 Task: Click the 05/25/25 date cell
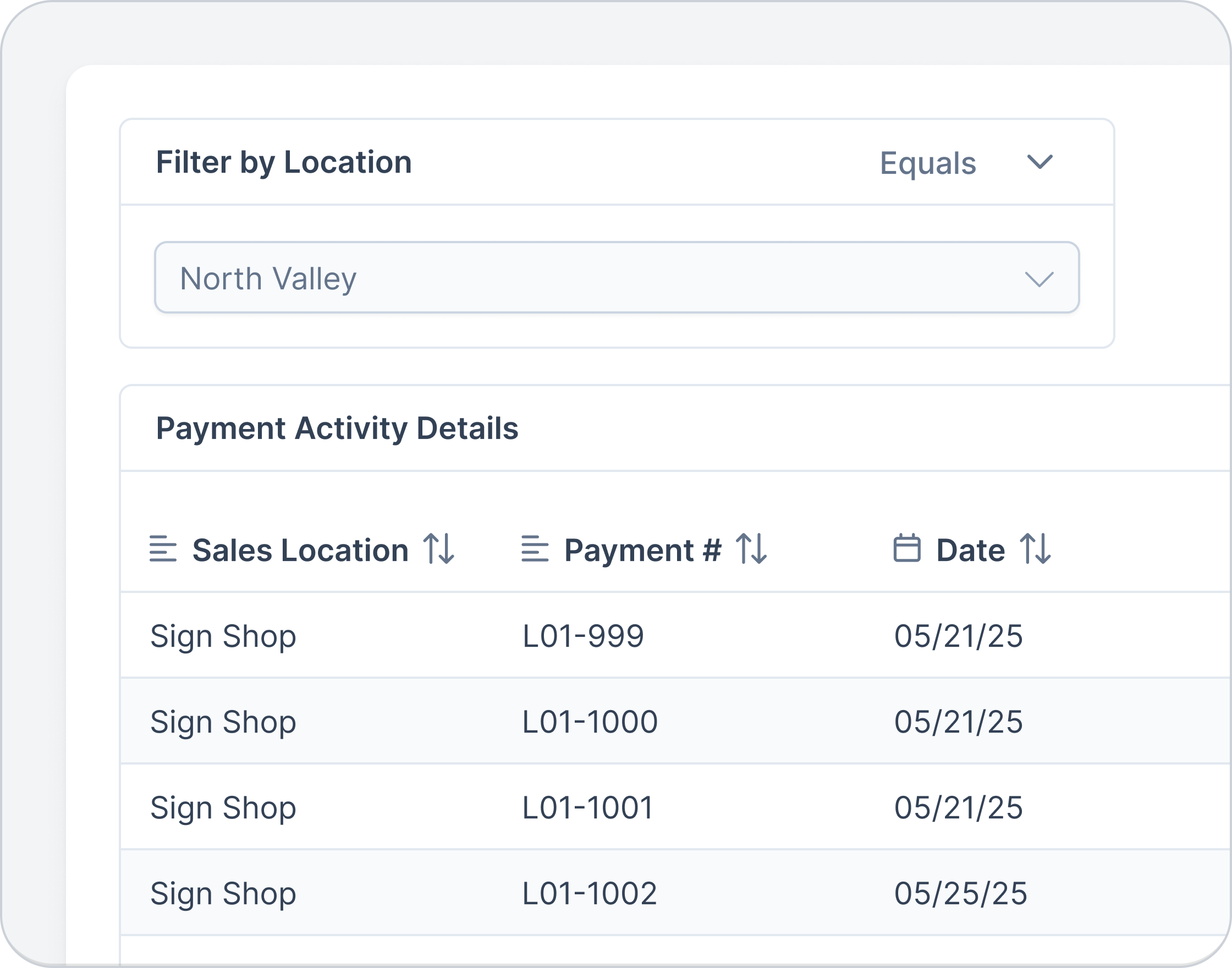click(x=960, y=894)
